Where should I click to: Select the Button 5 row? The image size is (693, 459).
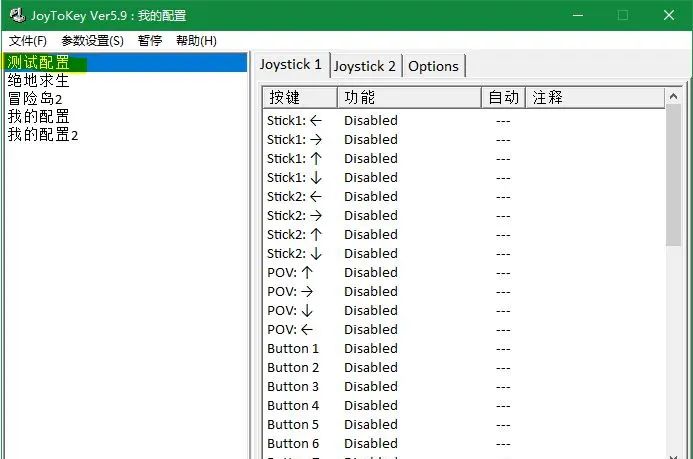click(x=464, y=425)
